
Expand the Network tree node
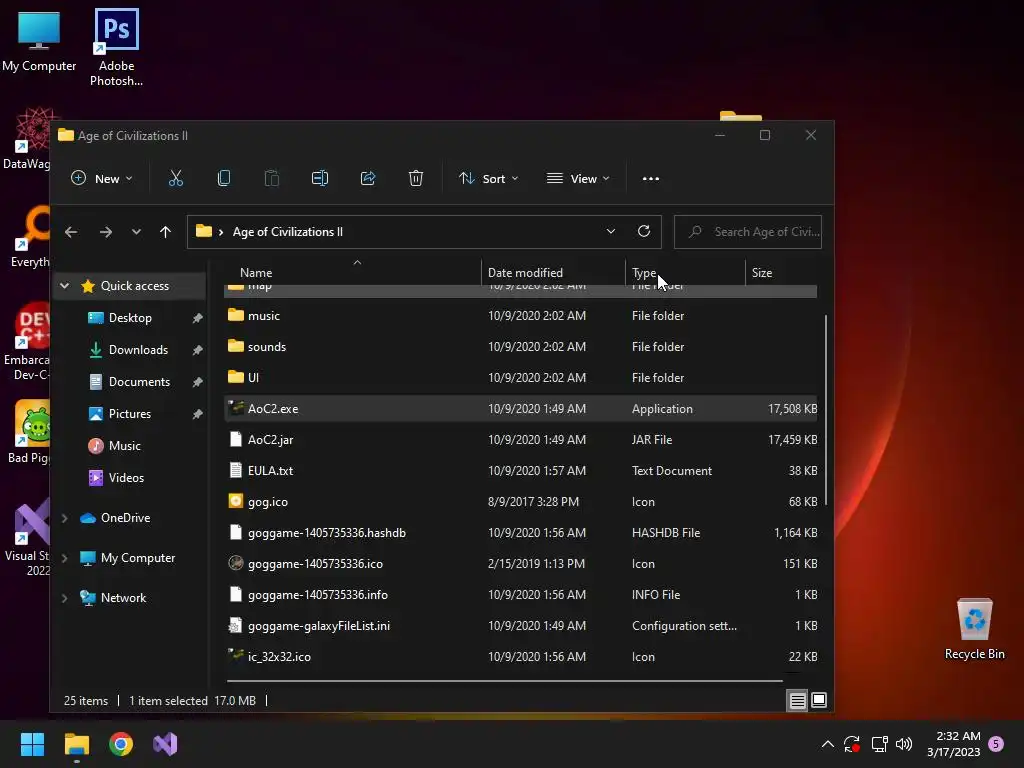(65, 598)
